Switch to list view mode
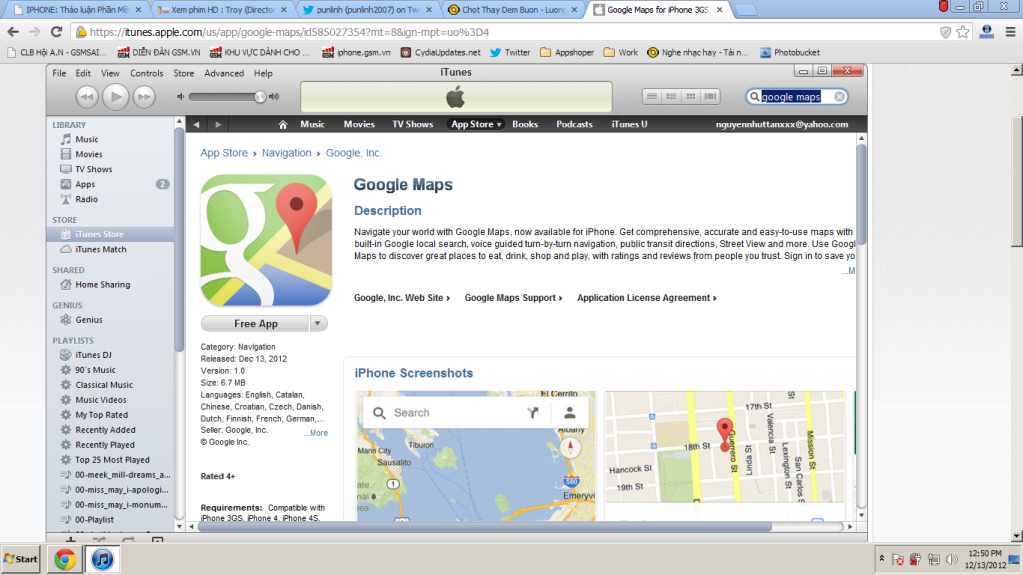This screenshot has height=575, width=1023. 651,97
